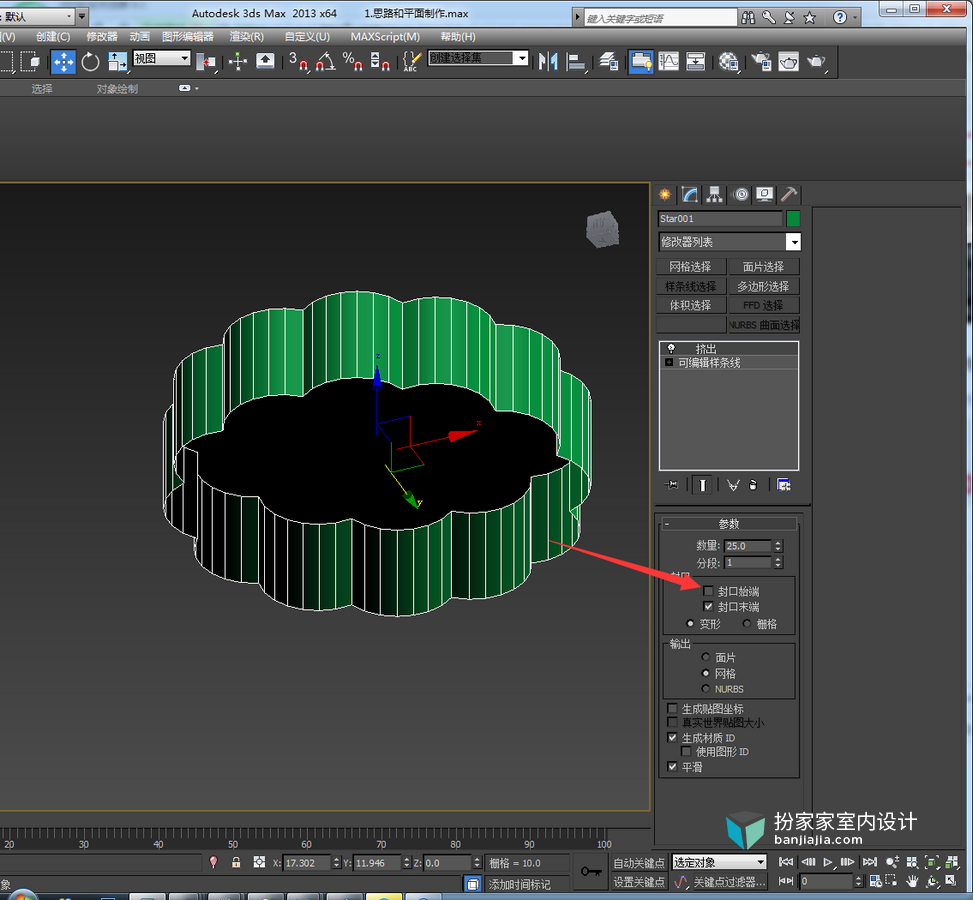Click the 样条线选择 button
973x900 pixels.
[690, 286]
